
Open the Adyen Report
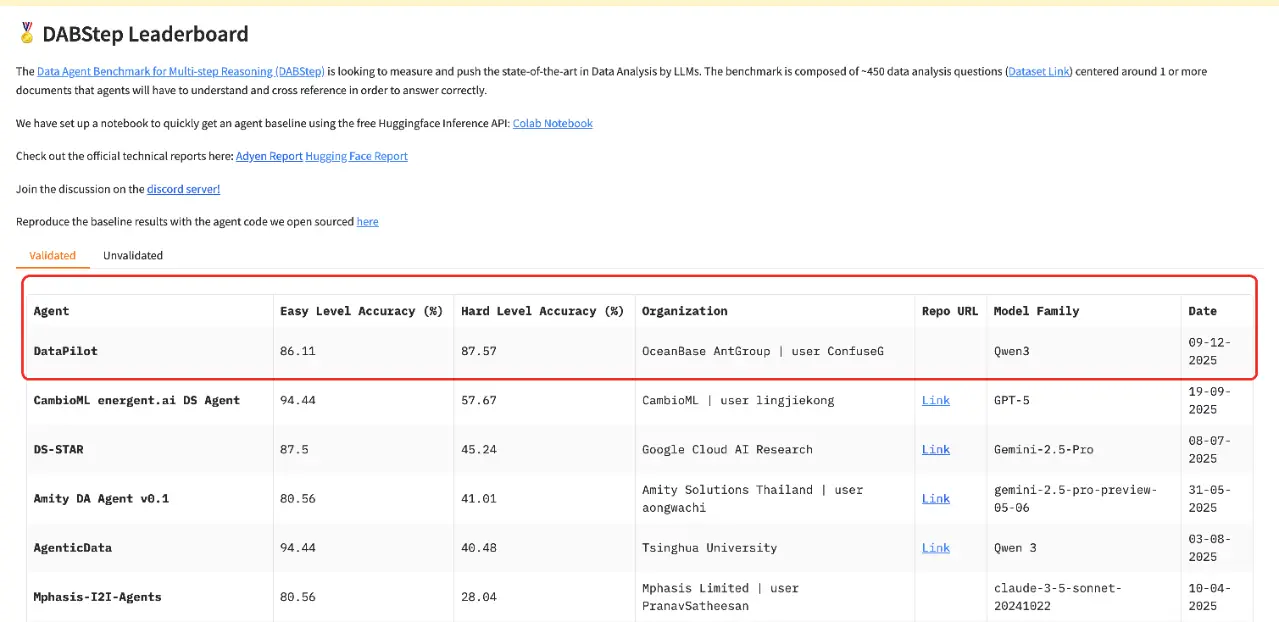point(269,157)
